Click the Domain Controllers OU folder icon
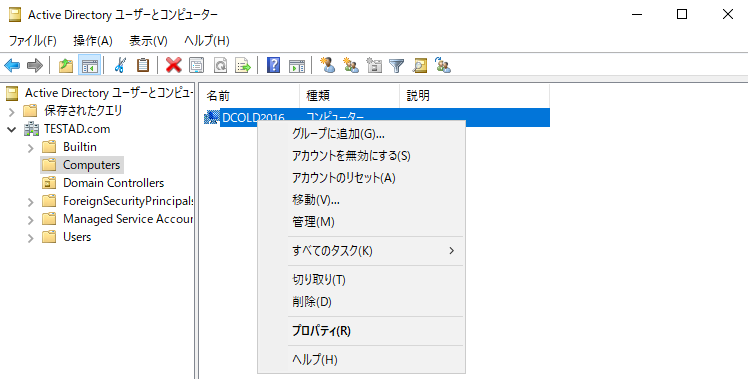This screenshot has width=748, height=379. 49,183
